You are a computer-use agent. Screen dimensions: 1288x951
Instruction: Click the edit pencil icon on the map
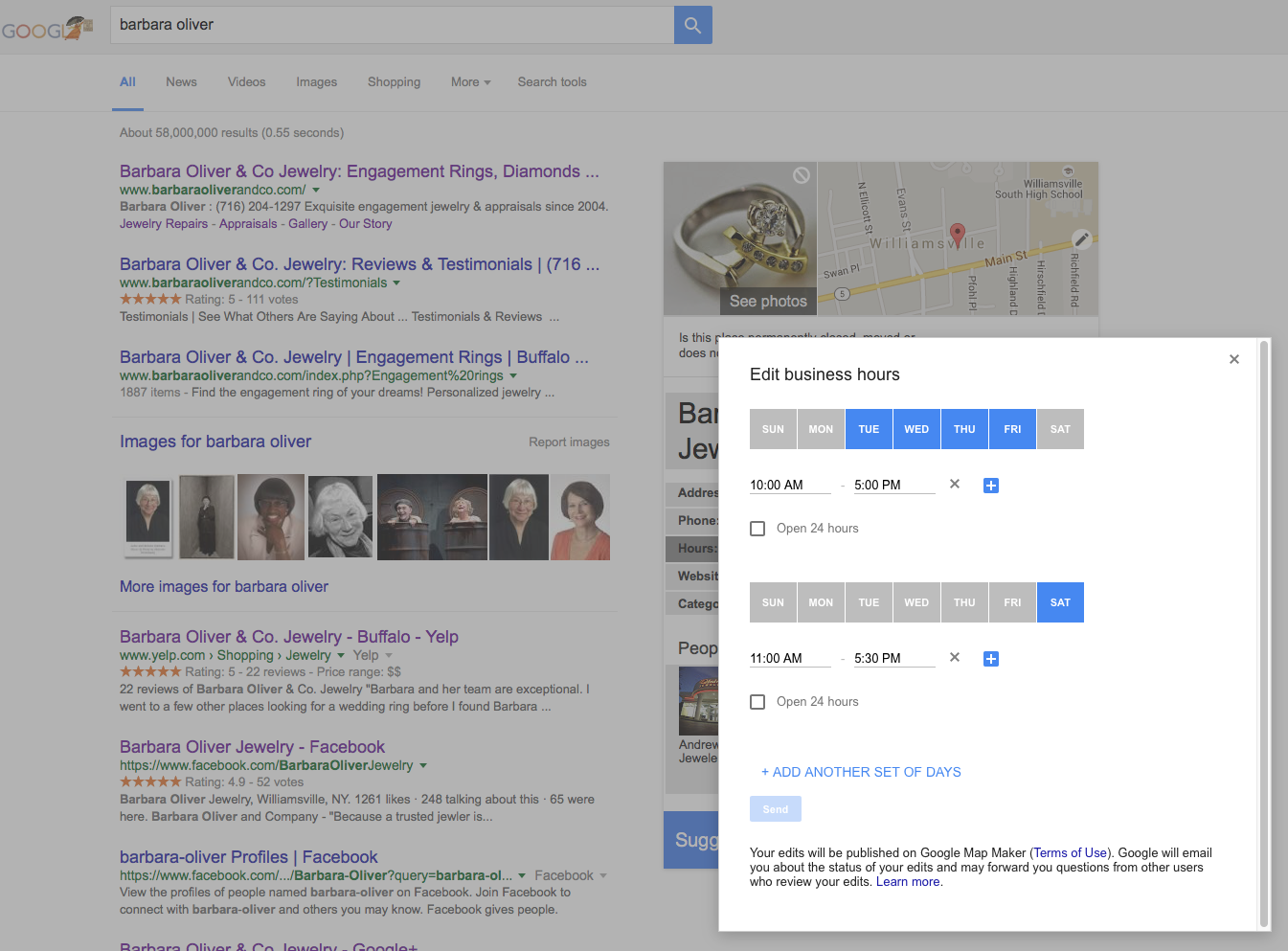click(1081, 238)
